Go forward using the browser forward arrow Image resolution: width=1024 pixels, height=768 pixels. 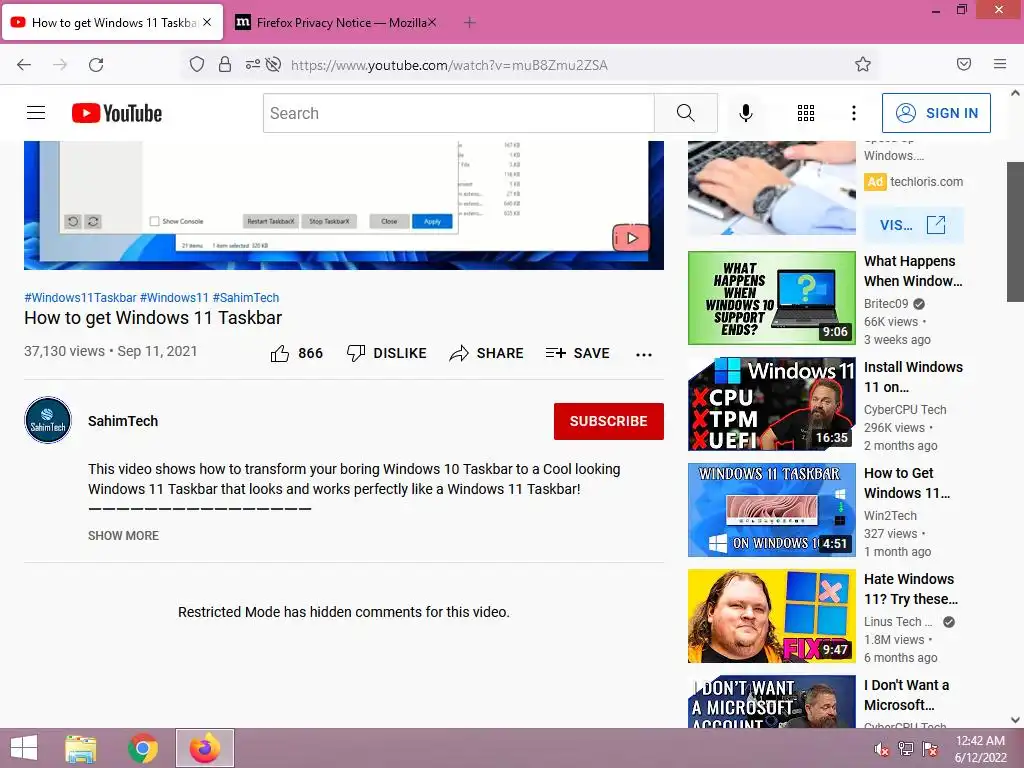tap(60, 65)
